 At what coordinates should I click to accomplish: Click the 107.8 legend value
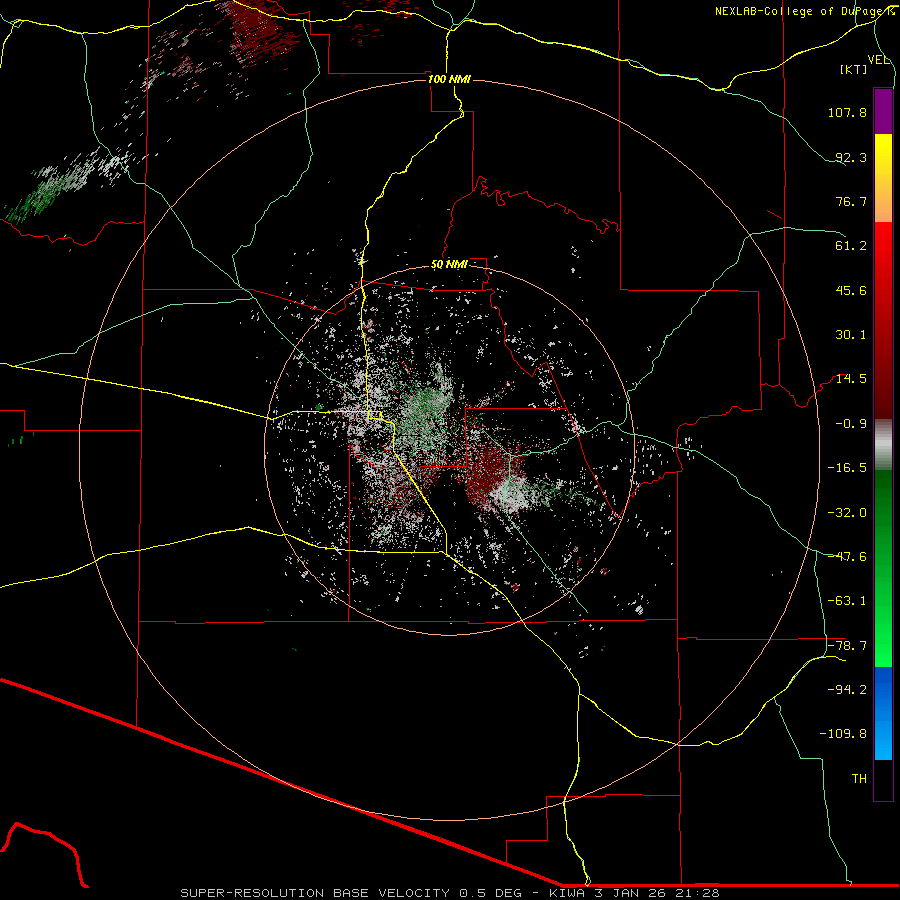847,112
